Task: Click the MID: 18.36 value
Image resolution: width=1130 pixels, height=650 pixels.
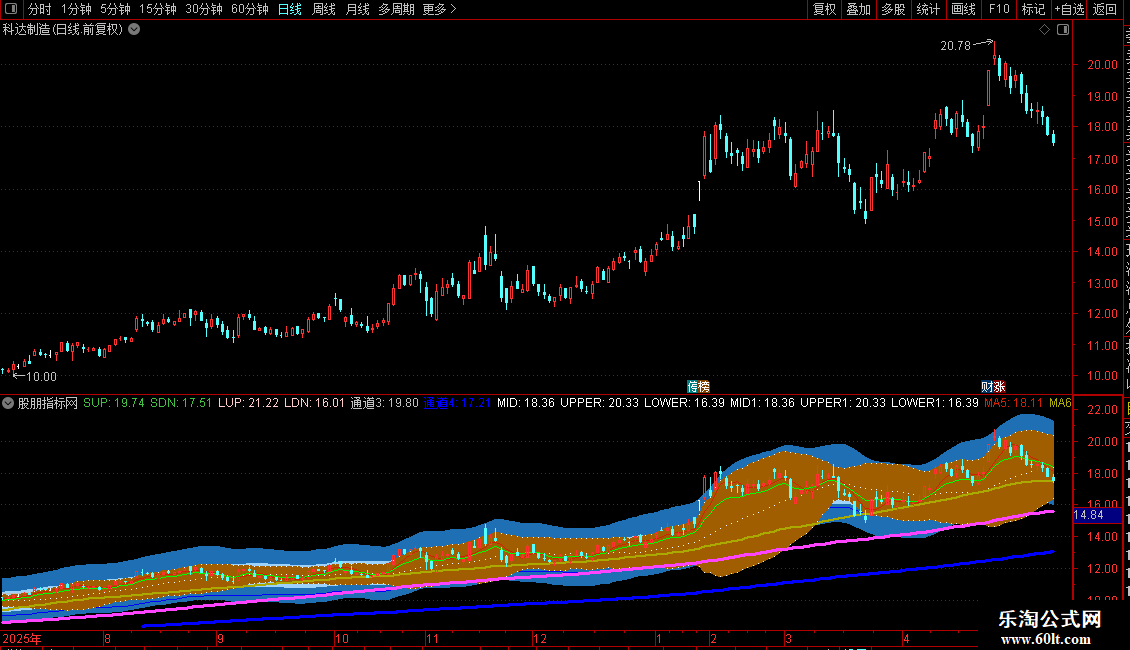Action: click(526, 403)
